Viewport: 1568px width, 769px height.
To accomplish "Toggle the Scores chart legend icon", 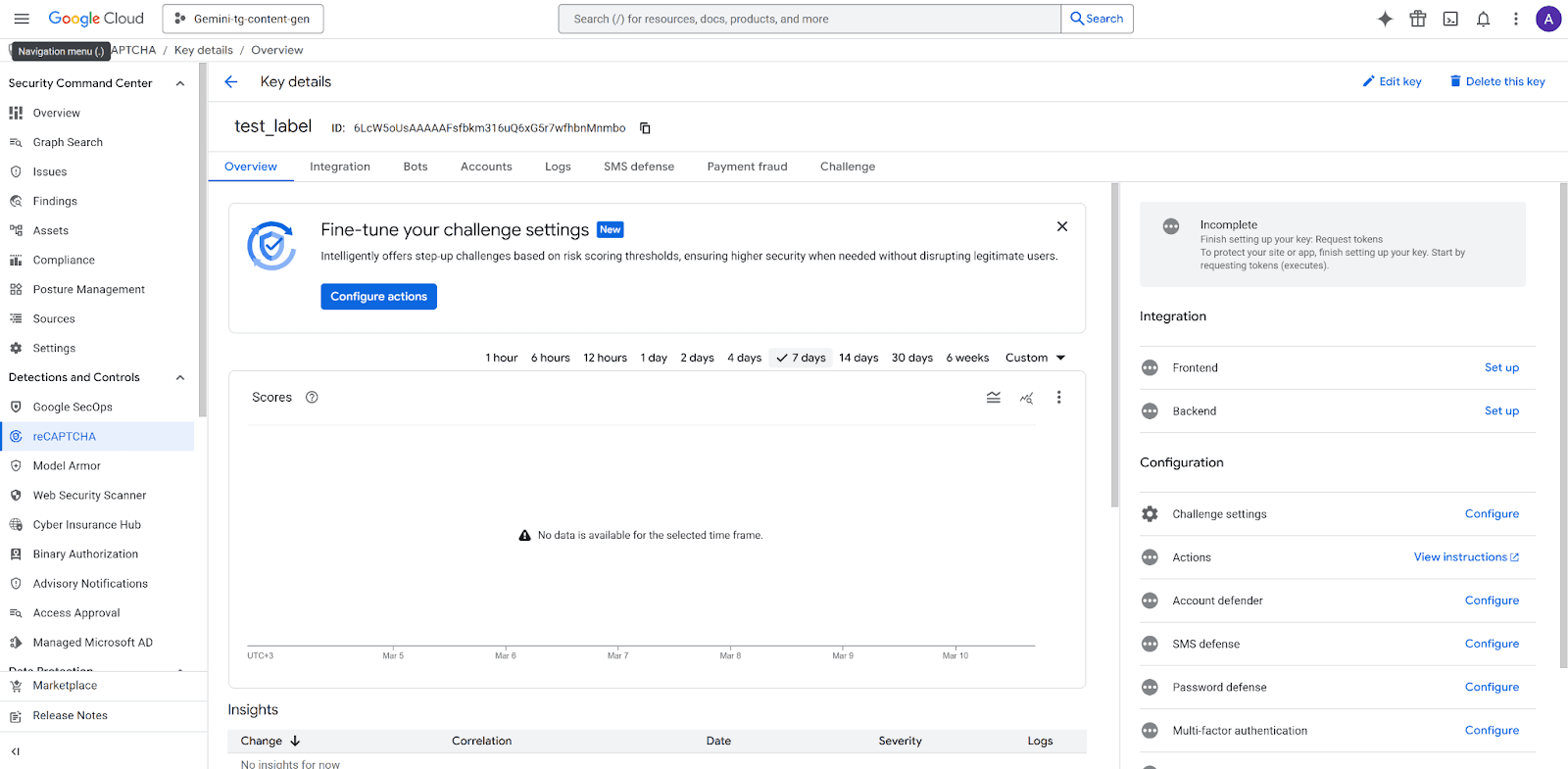I will 994,398.
